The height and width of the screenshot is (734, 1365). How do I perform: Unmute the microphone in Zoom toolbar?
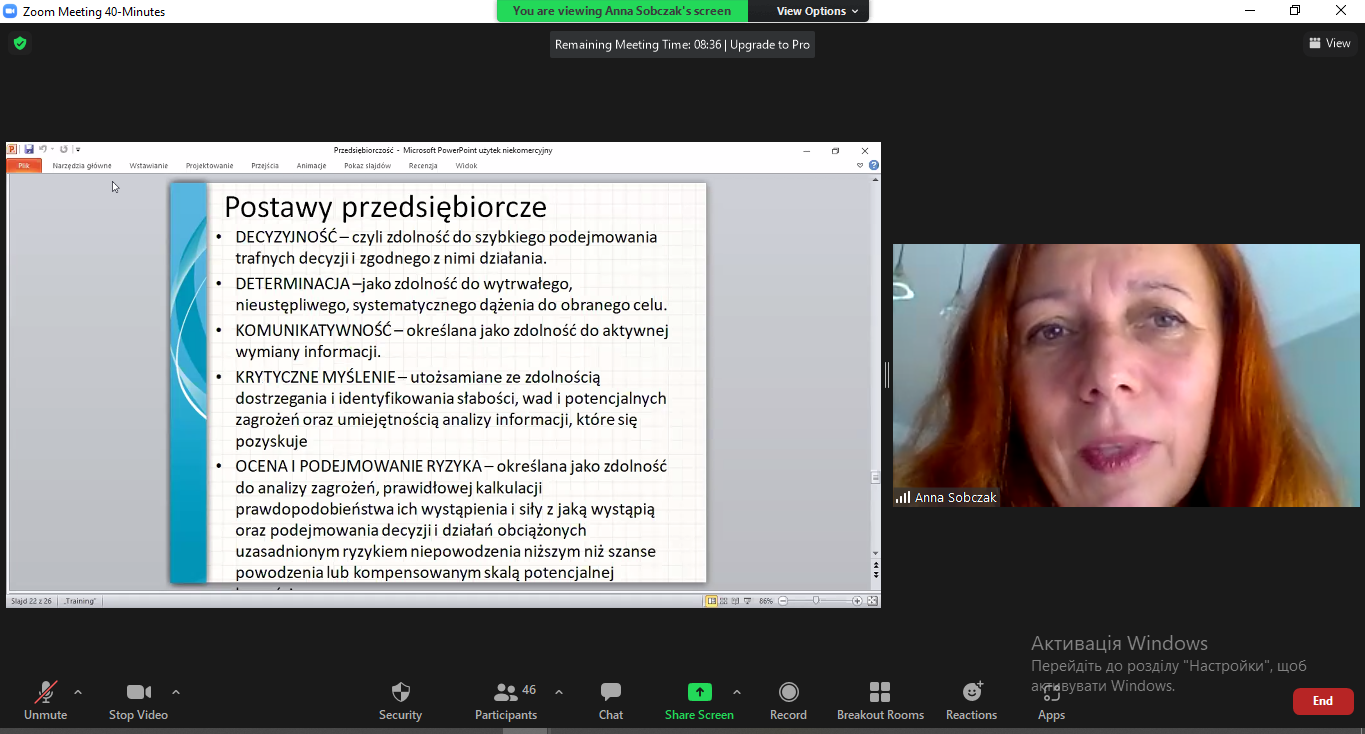tap(46, 700)
